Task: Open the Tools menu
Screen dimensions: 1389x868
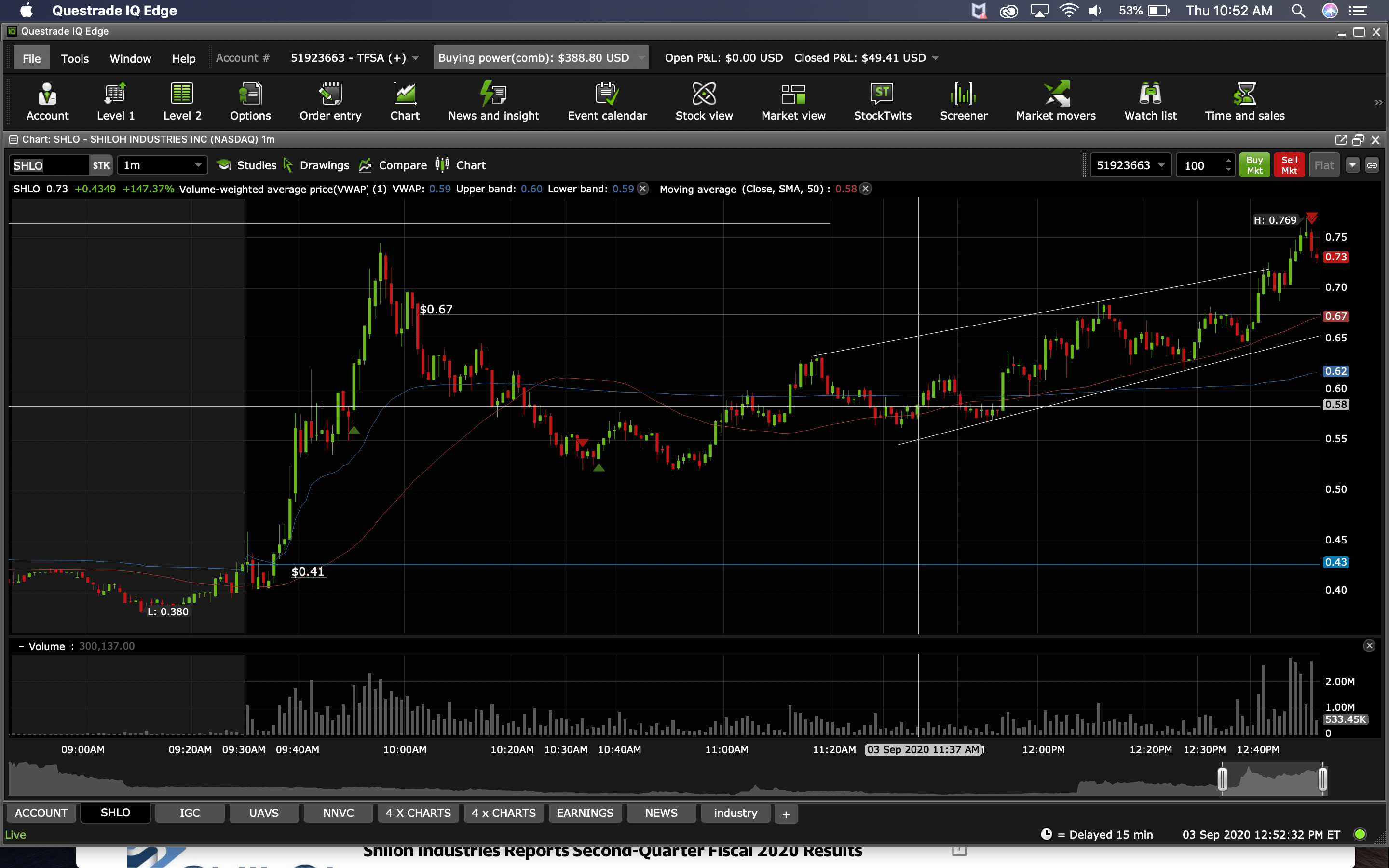Action: [x=75, y=58]
